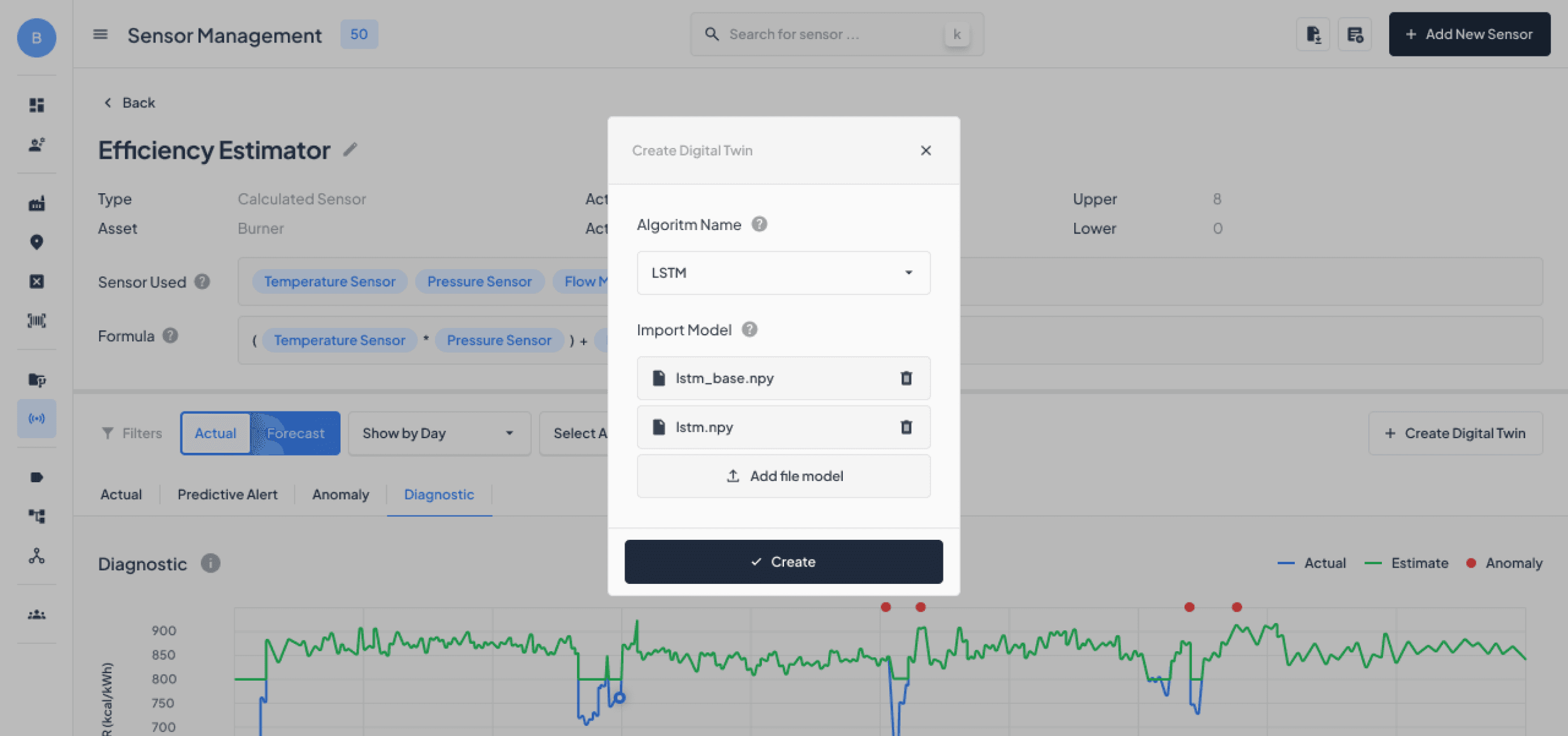Show help for Import Model
Viewport: 1568px width, 736px height.
[749, 330]
